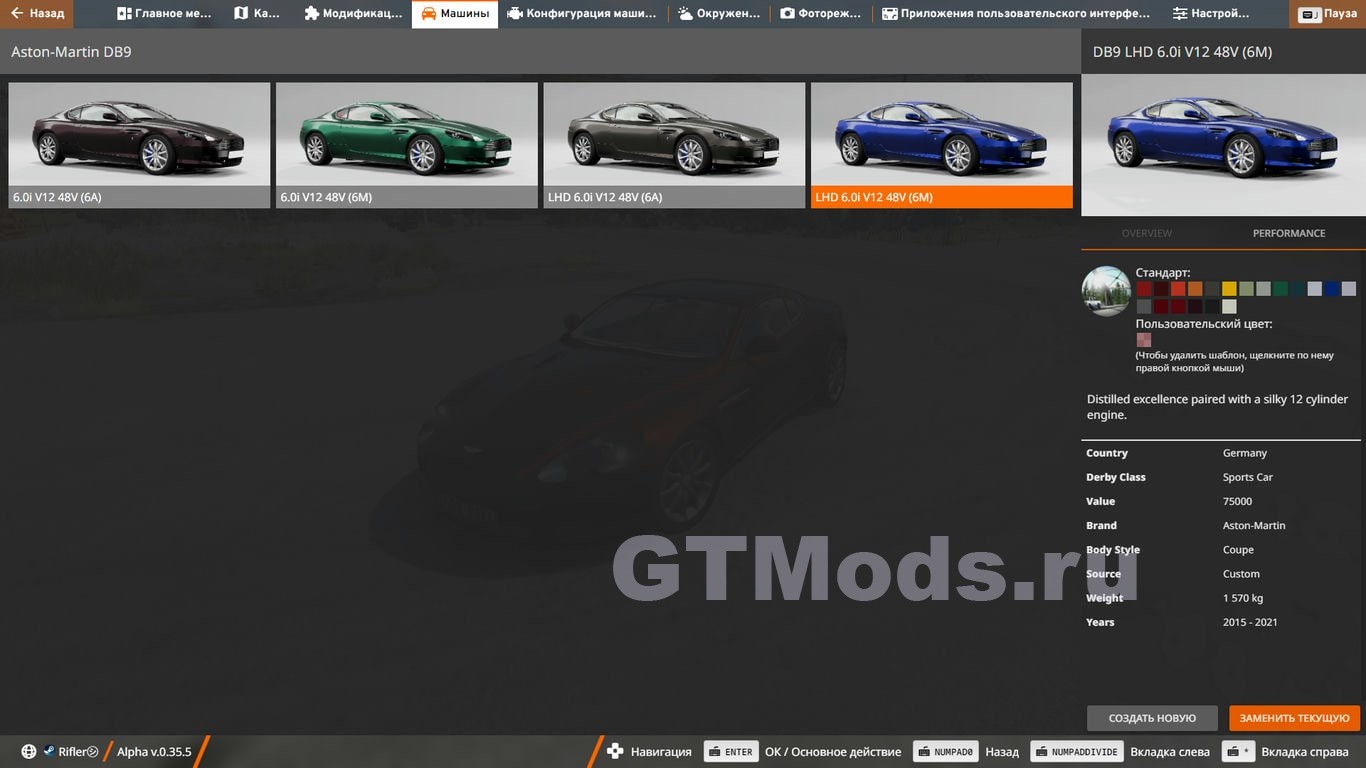
Task: Open the Фоторежим camera tab
Action: coord(821,14)
